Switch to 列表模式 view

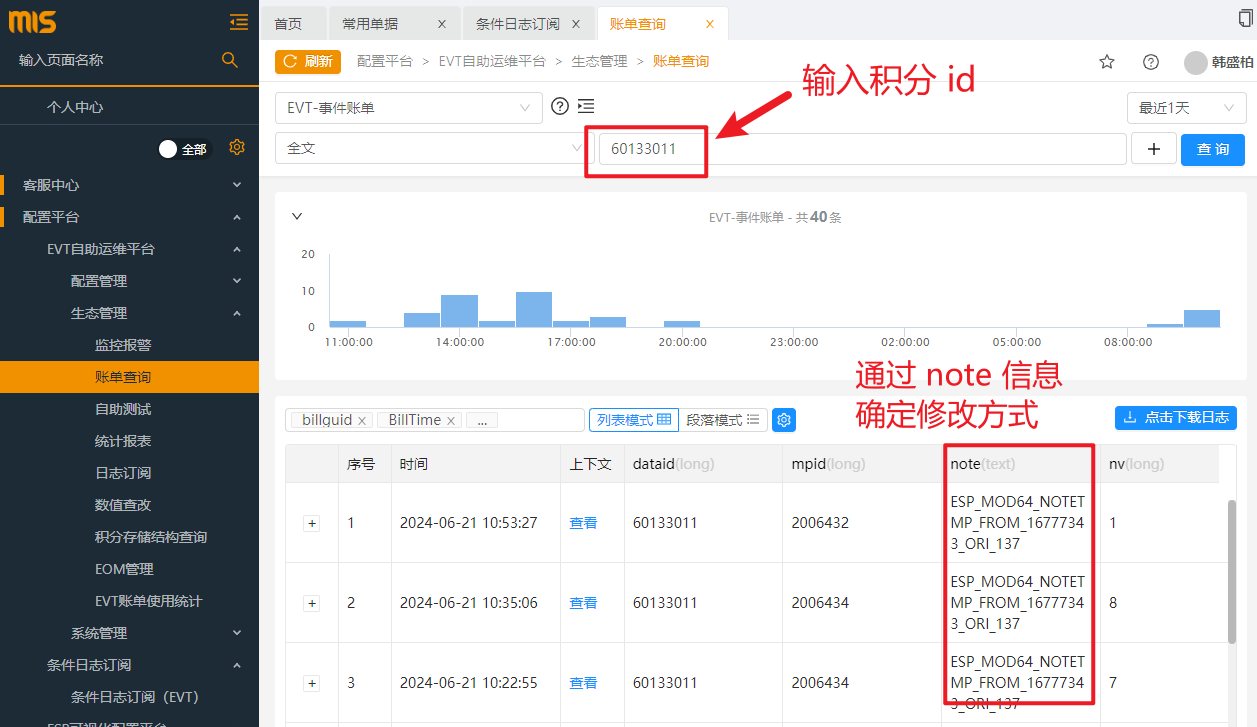point(633,420)
